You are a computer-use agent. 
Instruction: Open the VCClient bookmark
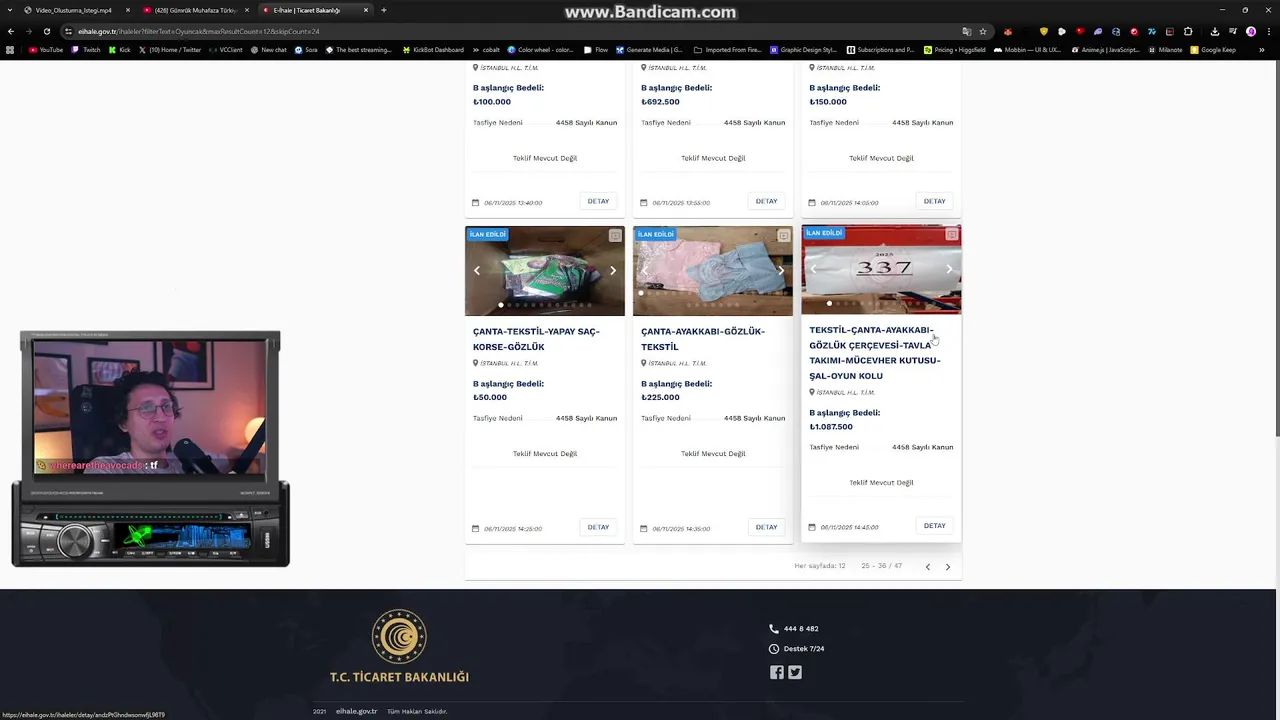click(x=225, y=50)
